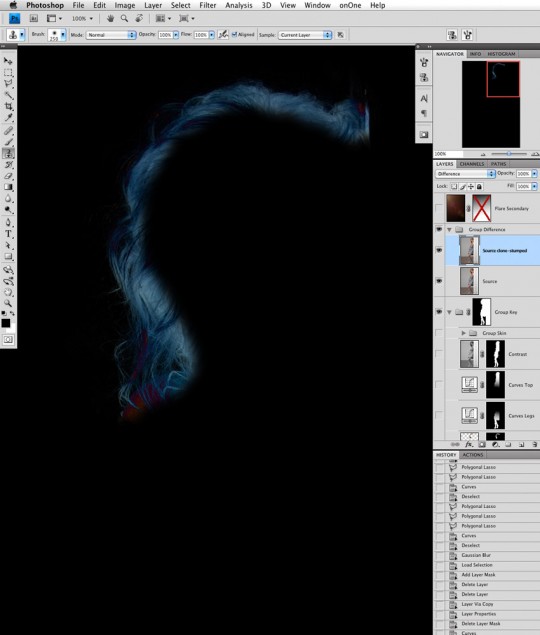Open the Brush preset picker dropdown
This screenshot has height=635, width=540.
click(x=63, y=35)
